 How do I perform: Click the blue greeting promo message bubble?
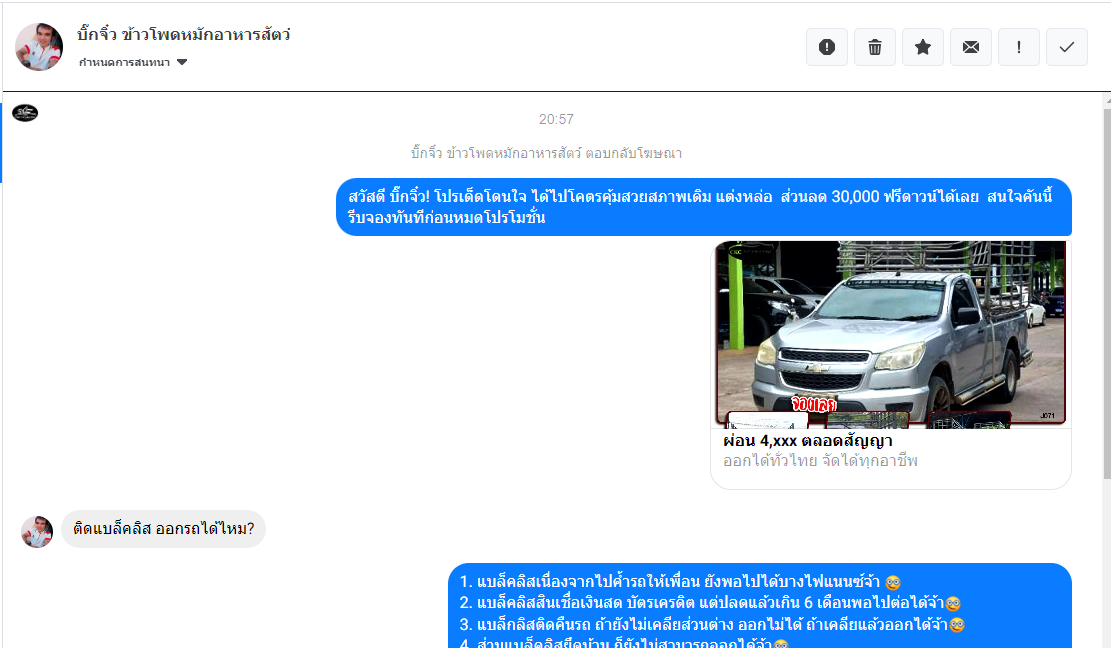click(703, 207)
